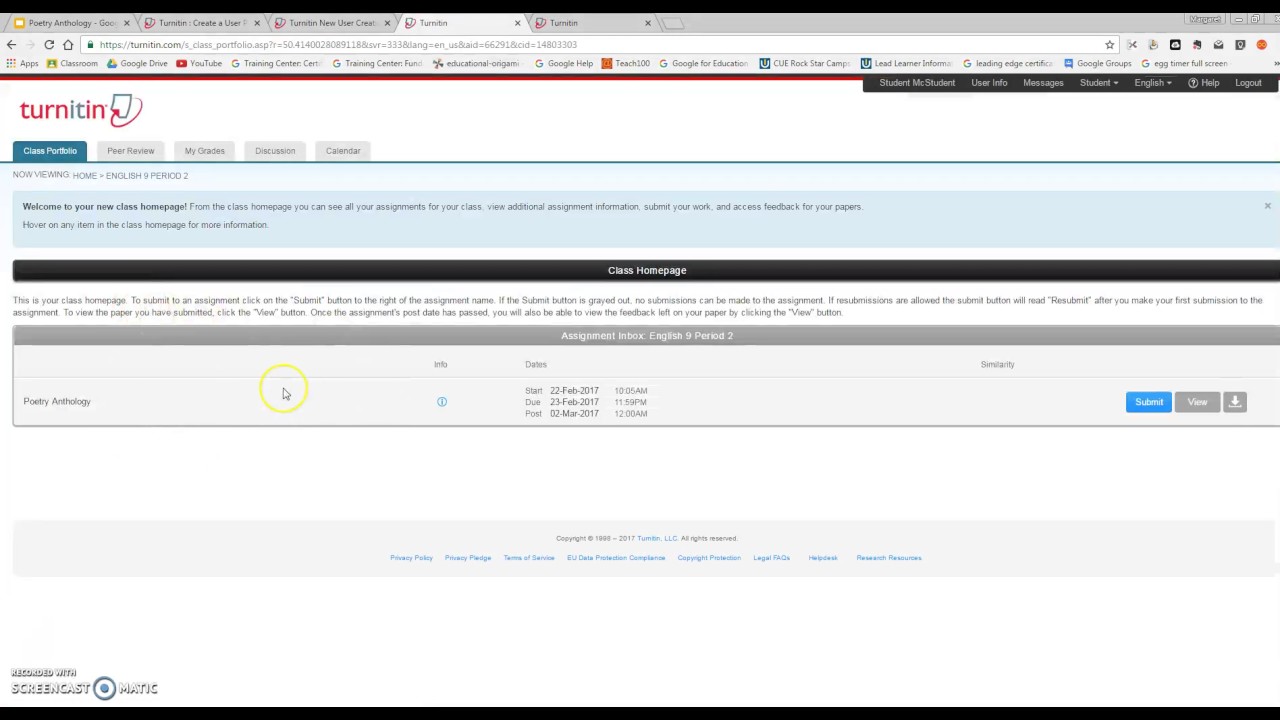This screenshot has width=1280, height=720.
Task: Open Helpdesk footer link
Action: pyautogui.click(x=823, y=558)
